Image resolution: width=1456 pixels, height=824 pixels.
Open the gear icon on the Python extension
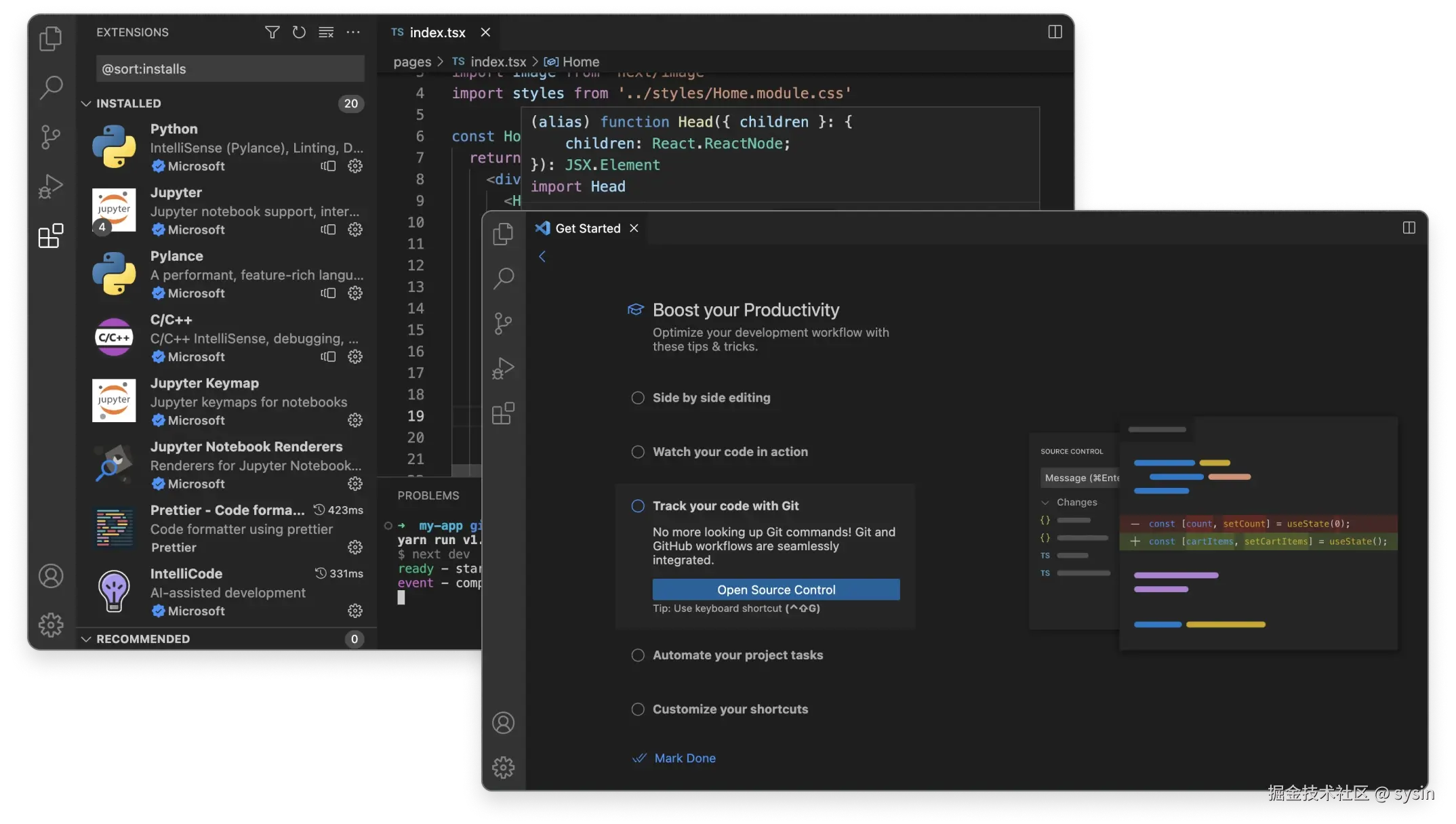tap(355, 166)
